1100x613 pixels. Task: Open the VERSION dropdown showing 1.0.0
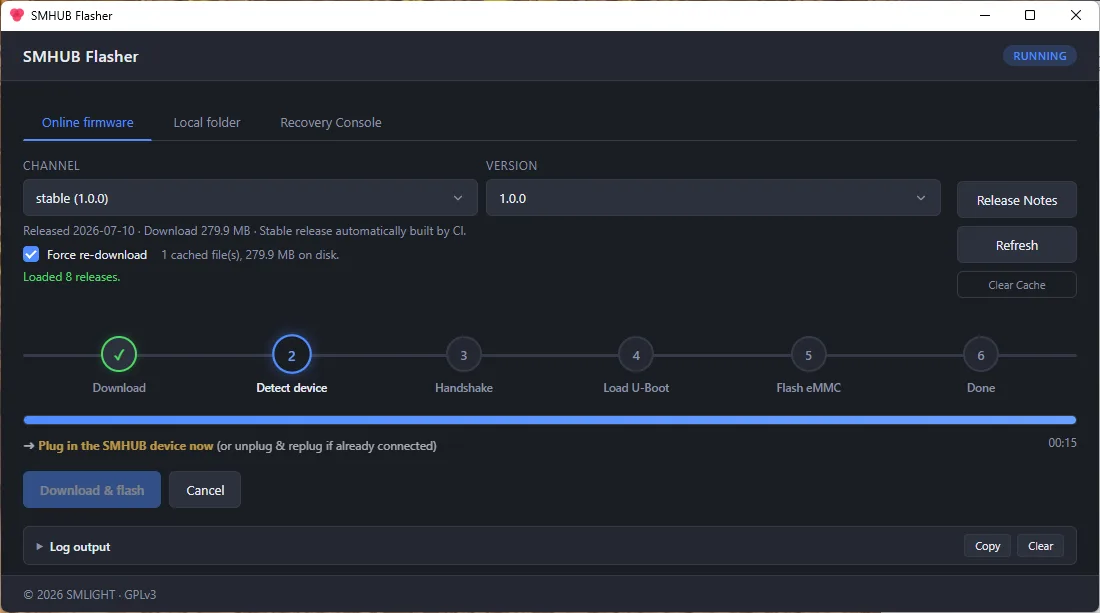pyautogui.click(x=713, y=198)
